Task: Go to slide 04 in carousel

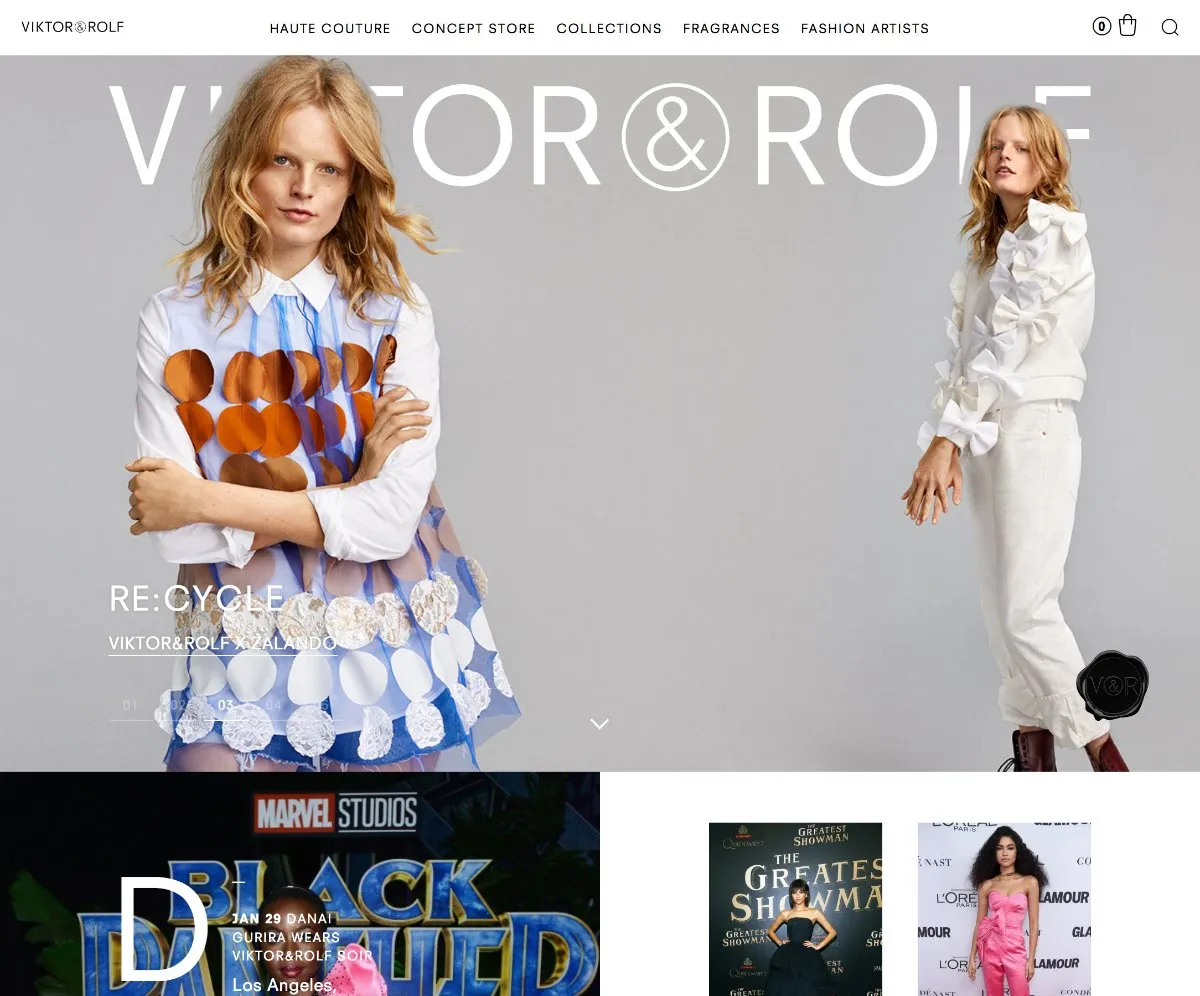Action: pos(273,705)
